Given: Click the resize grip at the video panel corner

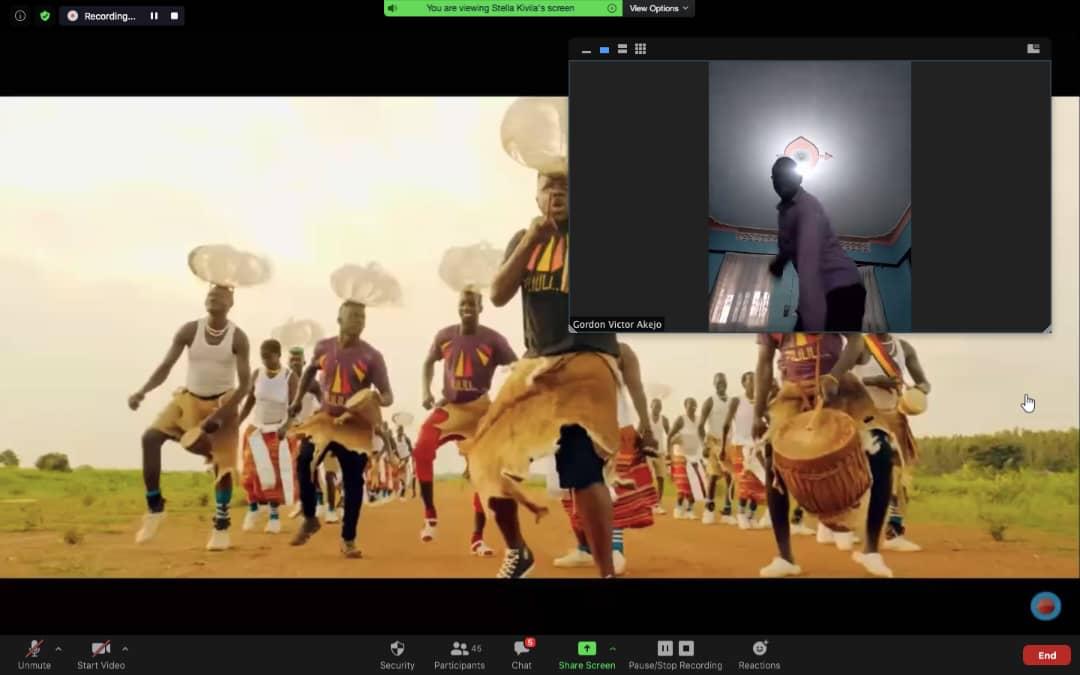Looking at the screenshot, I should [x=1047, y=329].
